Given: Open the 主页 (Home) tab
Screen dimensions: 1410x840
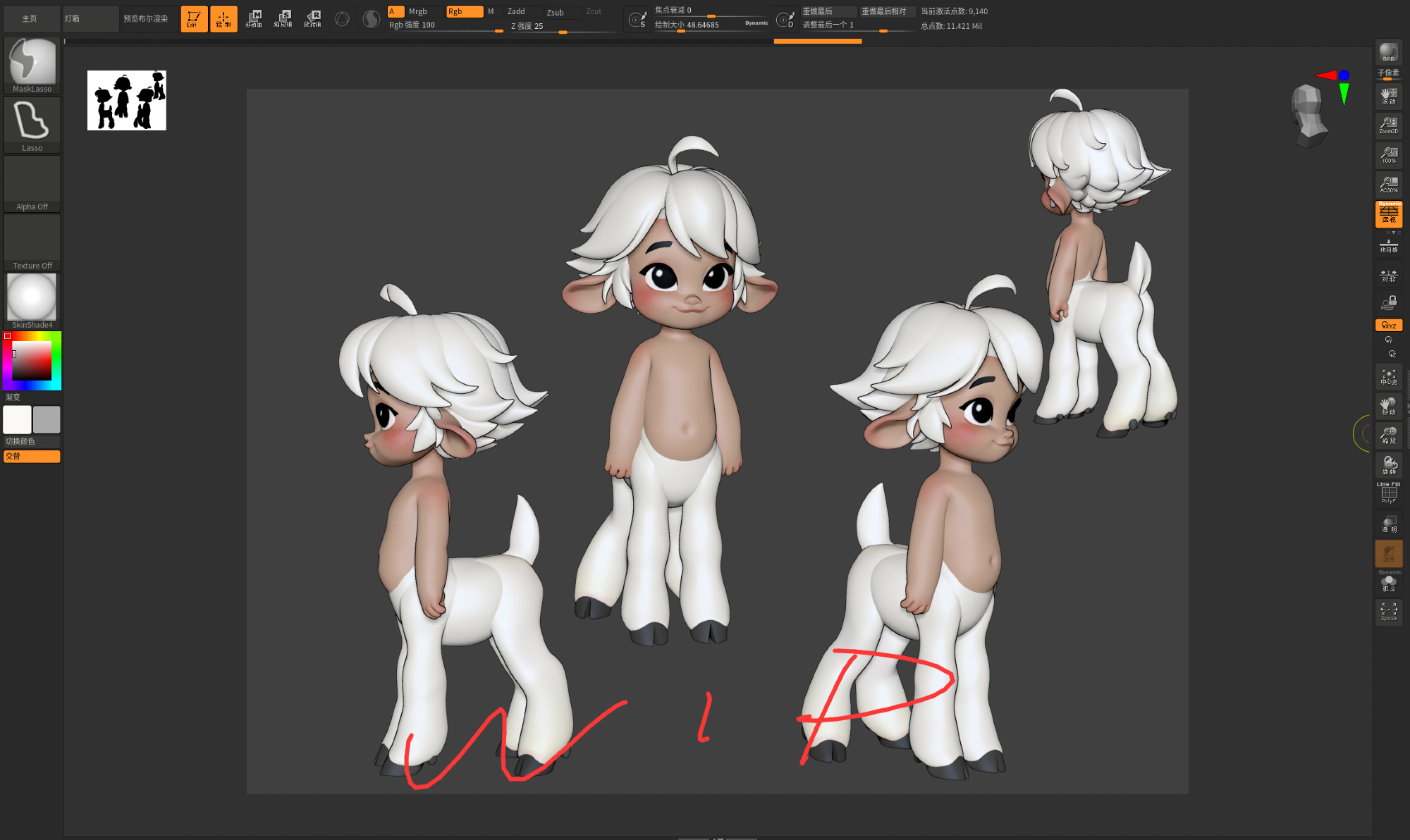Looking at the screenshot, I should coord(30,19).
